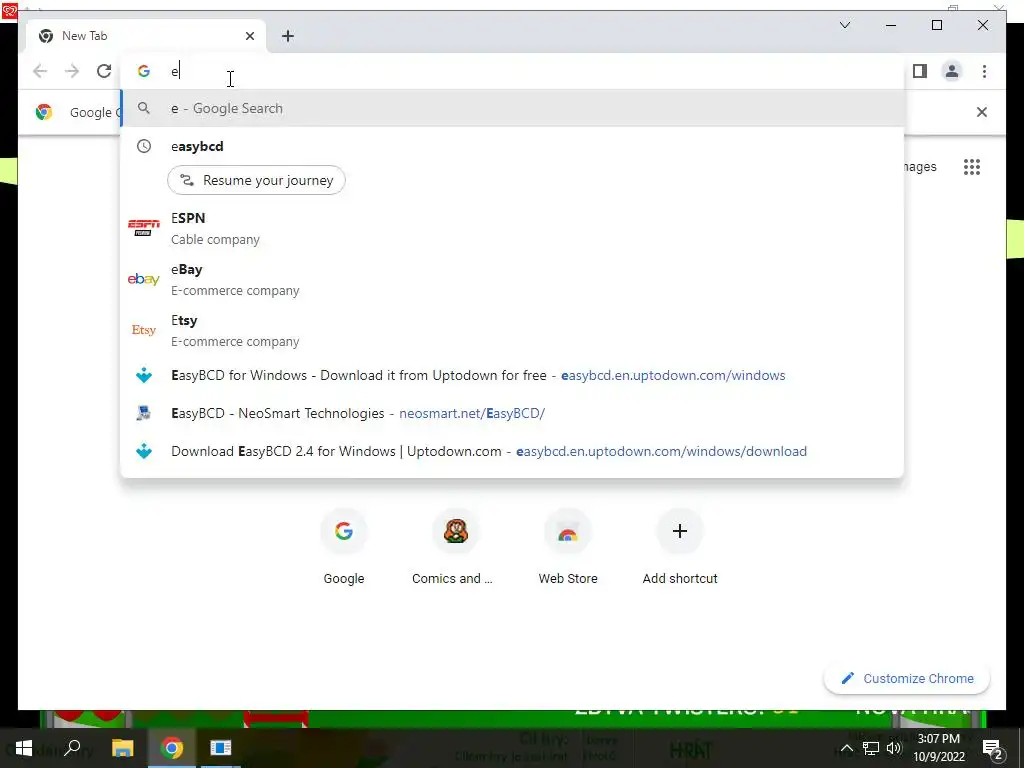Open the Windows Start menu

point(24,748)
